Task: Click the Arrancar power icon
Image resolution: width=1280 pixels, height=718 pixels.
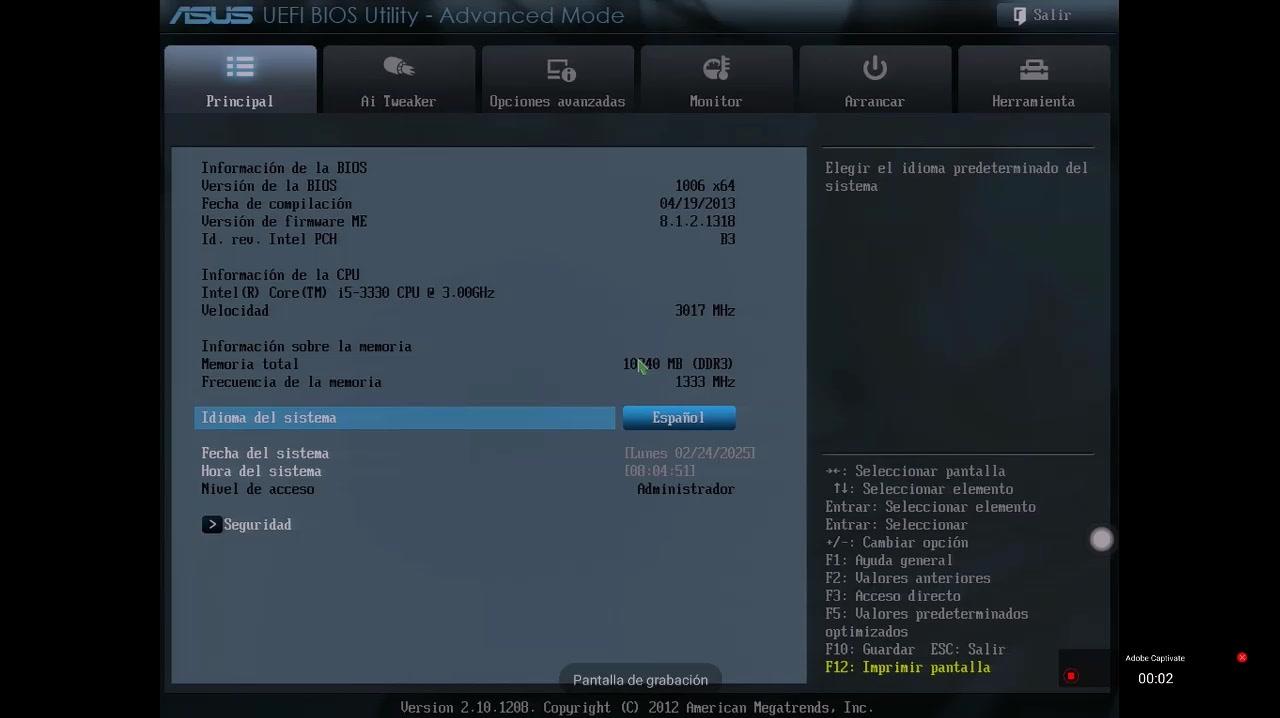Action: [x=875, y=67]
